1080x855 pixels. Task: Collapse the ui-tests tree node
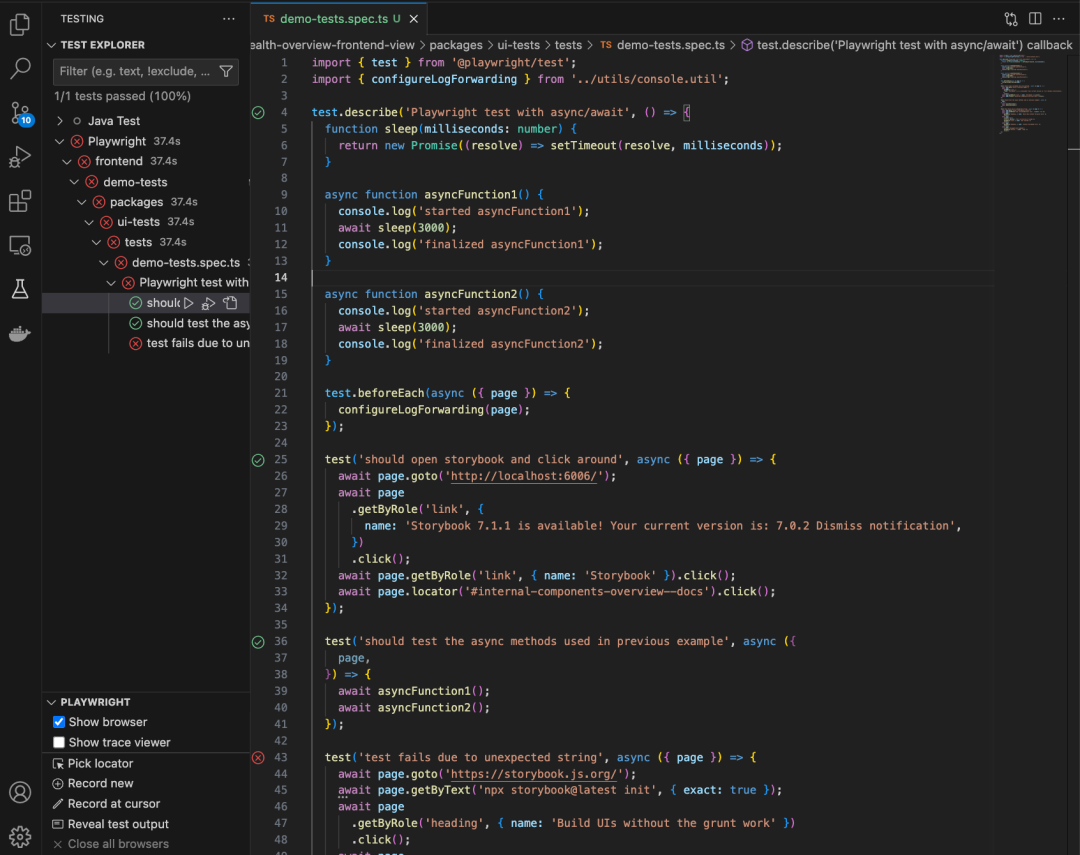89,222
